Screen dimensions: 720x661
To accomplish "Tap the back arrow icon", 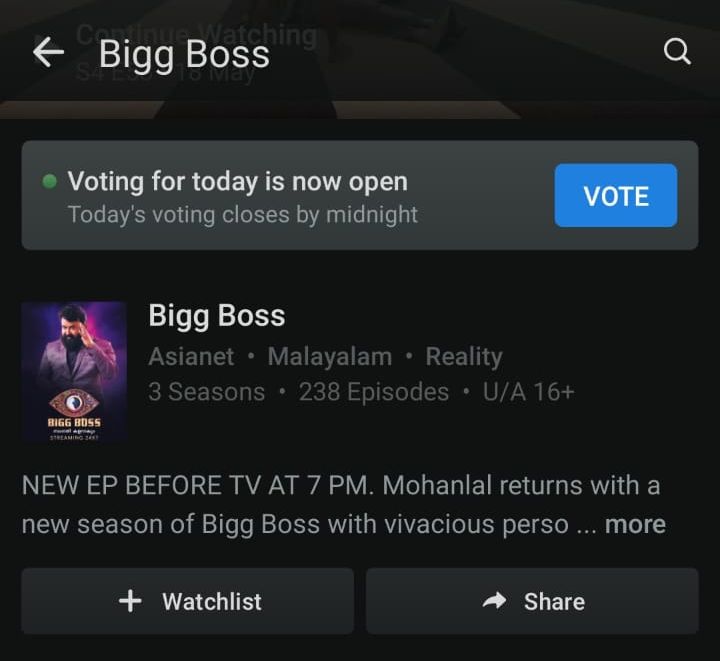I will pyautogui.click(x=48, y=52).
